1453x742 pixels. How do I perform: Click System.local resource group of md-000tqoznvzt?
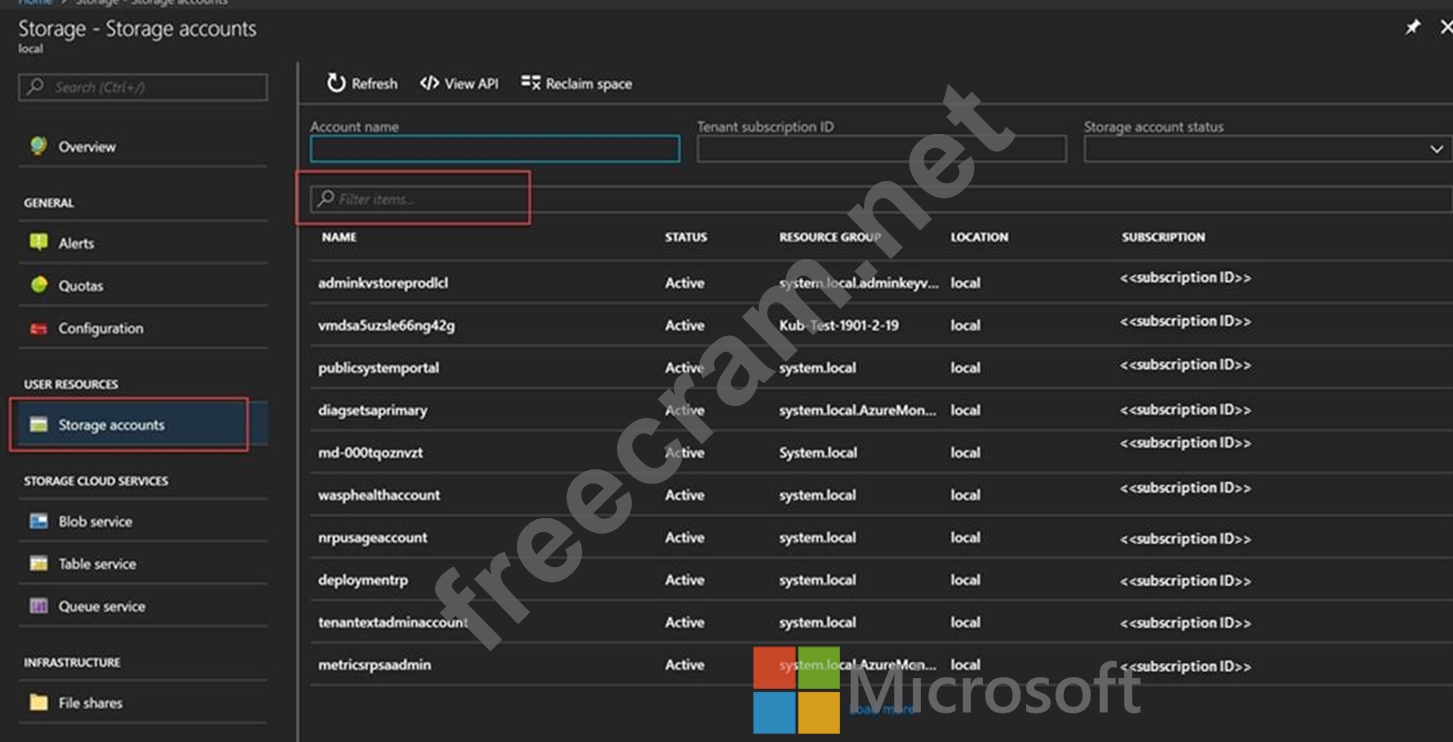818,452
